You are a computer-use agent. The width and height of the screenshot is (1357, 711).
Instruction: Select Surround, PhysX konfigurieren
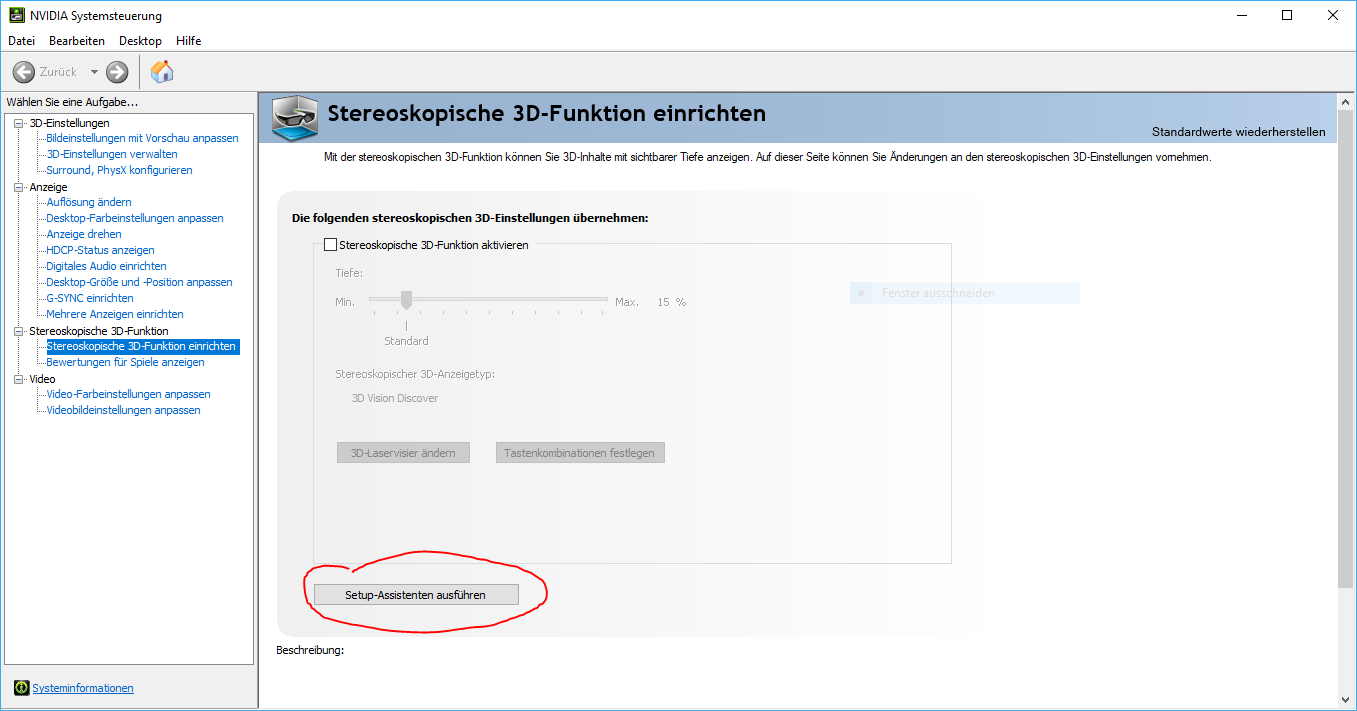pyautogui.click(x=120, y=170)
